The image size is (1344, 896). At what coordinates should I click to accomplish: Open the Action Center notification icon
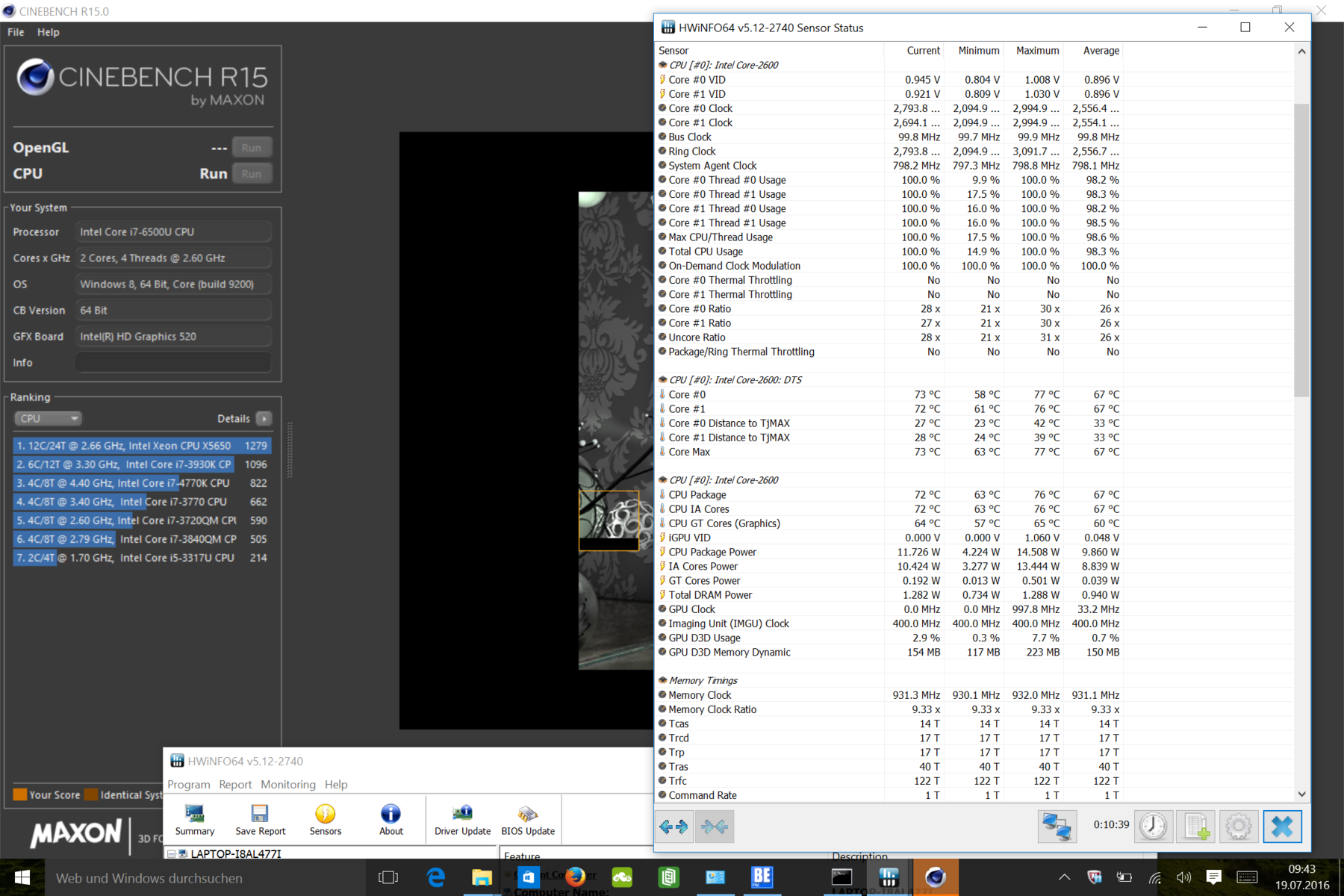tap(1214, 878)
